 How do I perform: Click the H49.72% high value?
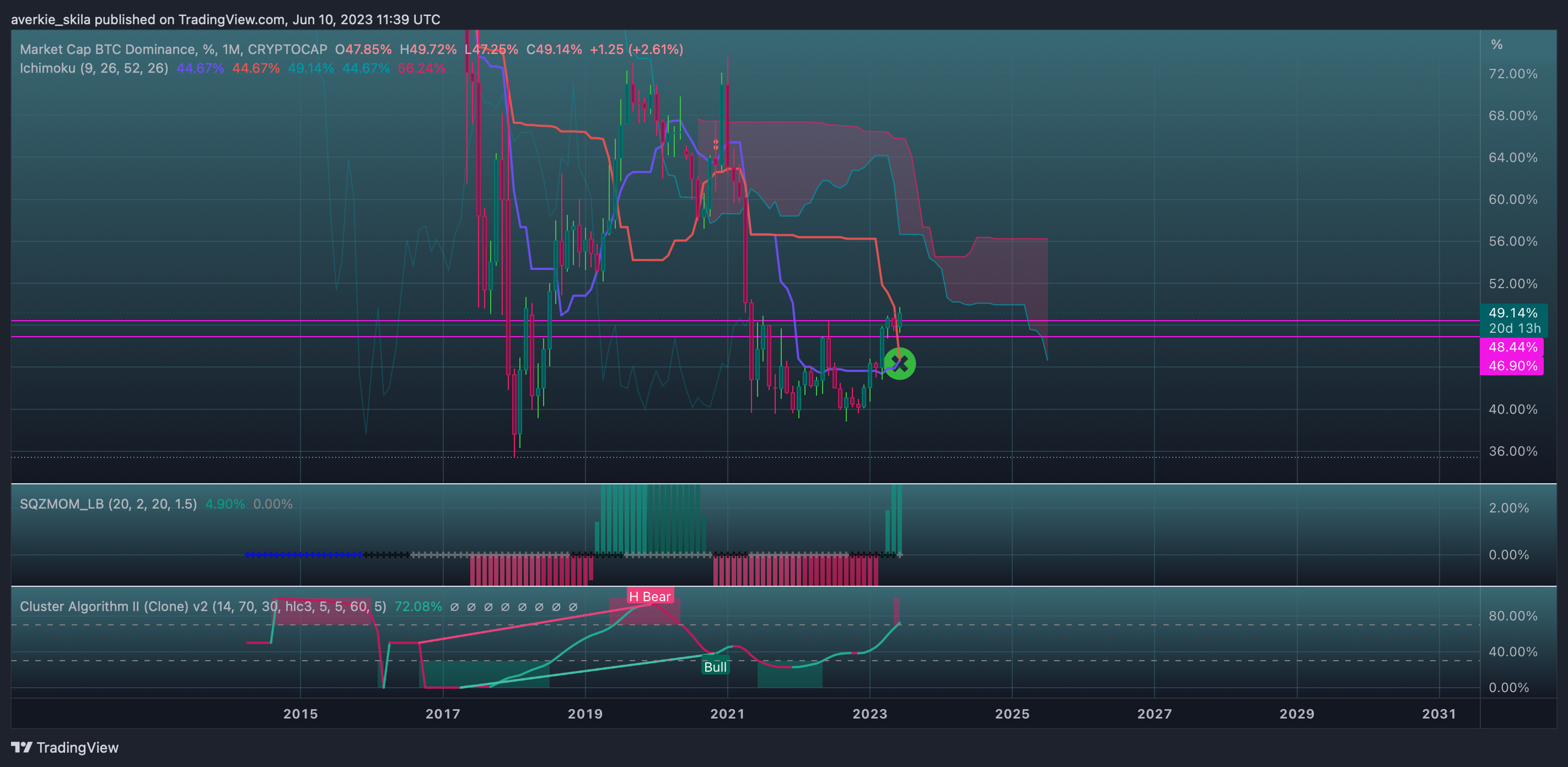[x=428, y=49]
